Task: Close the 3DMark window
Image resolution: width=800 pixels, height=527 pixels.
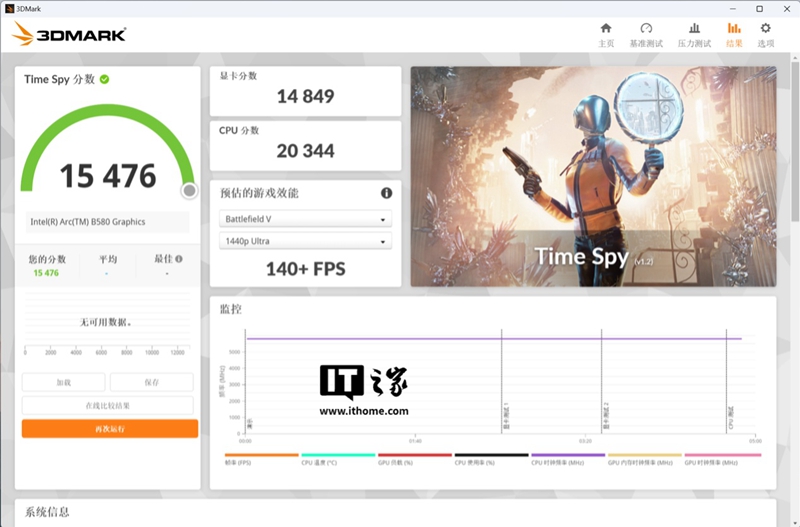Action: tap(787, 9)
